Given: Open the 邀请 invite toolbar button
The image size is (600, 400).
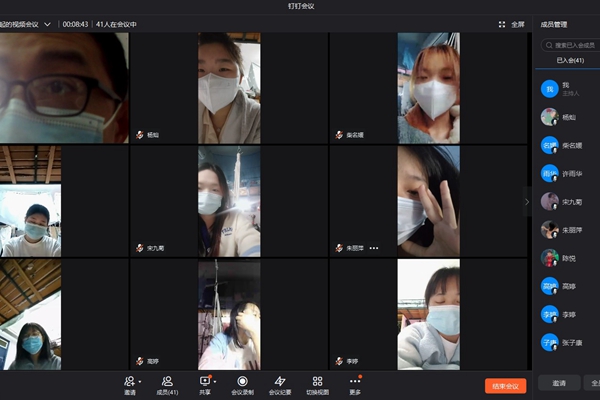Looking at the screenshot, I should coord(130,385).
